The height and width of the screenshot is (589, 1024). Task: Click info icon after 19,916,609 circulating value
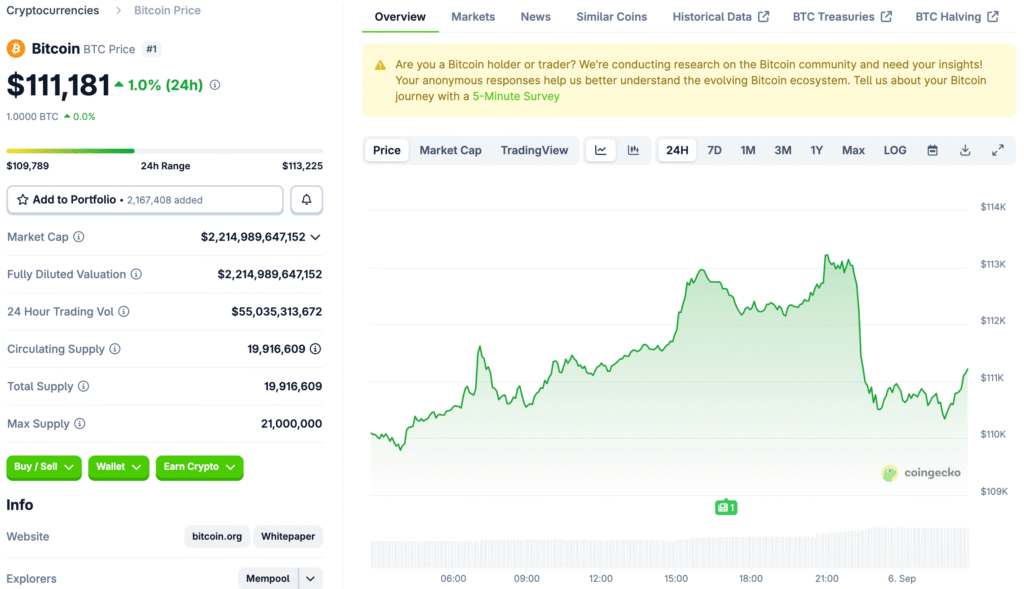[x=315, y=349]
